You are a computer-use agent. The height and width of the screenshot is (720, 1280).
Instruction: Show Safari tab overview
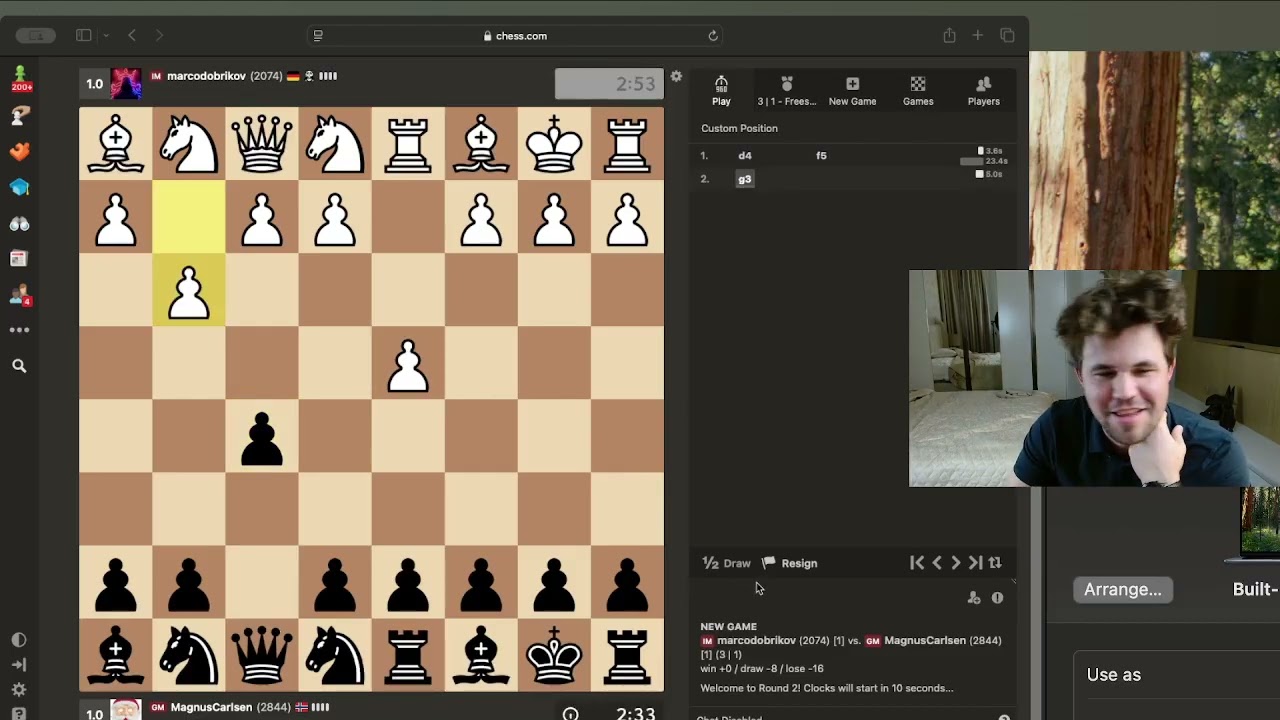[x=1007, y=36]
